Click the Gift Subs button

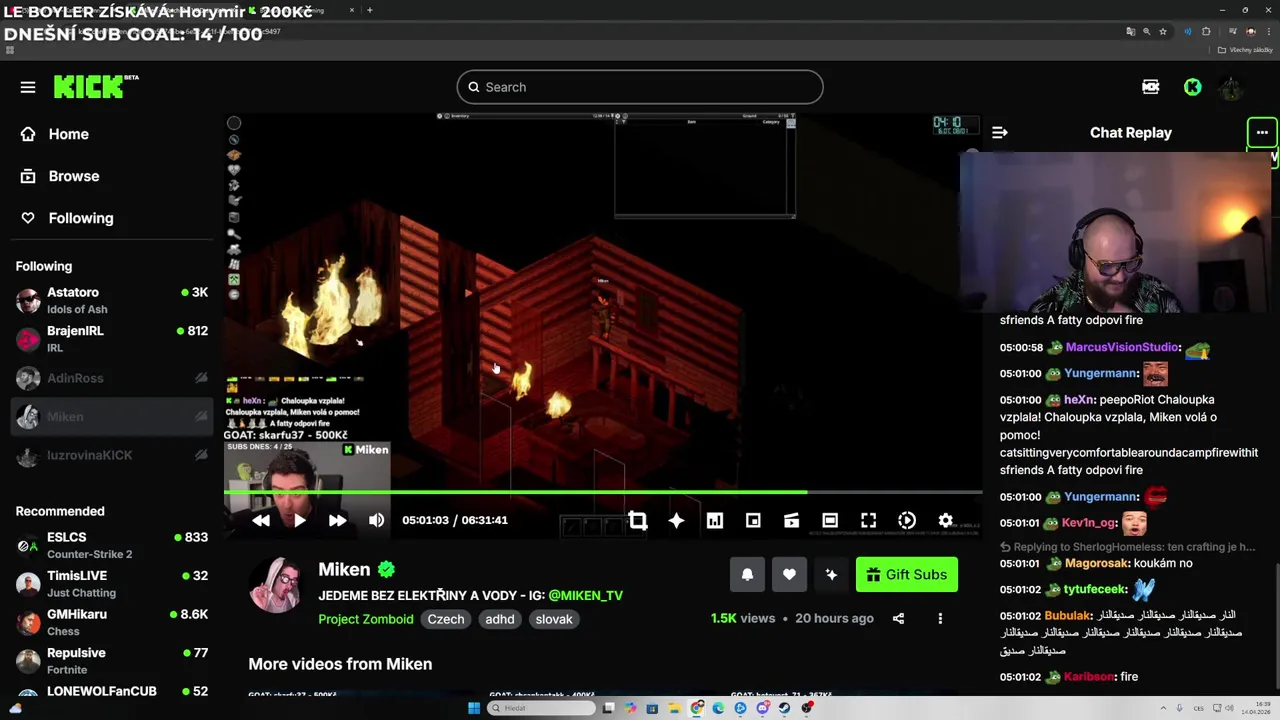coord(906,574)
